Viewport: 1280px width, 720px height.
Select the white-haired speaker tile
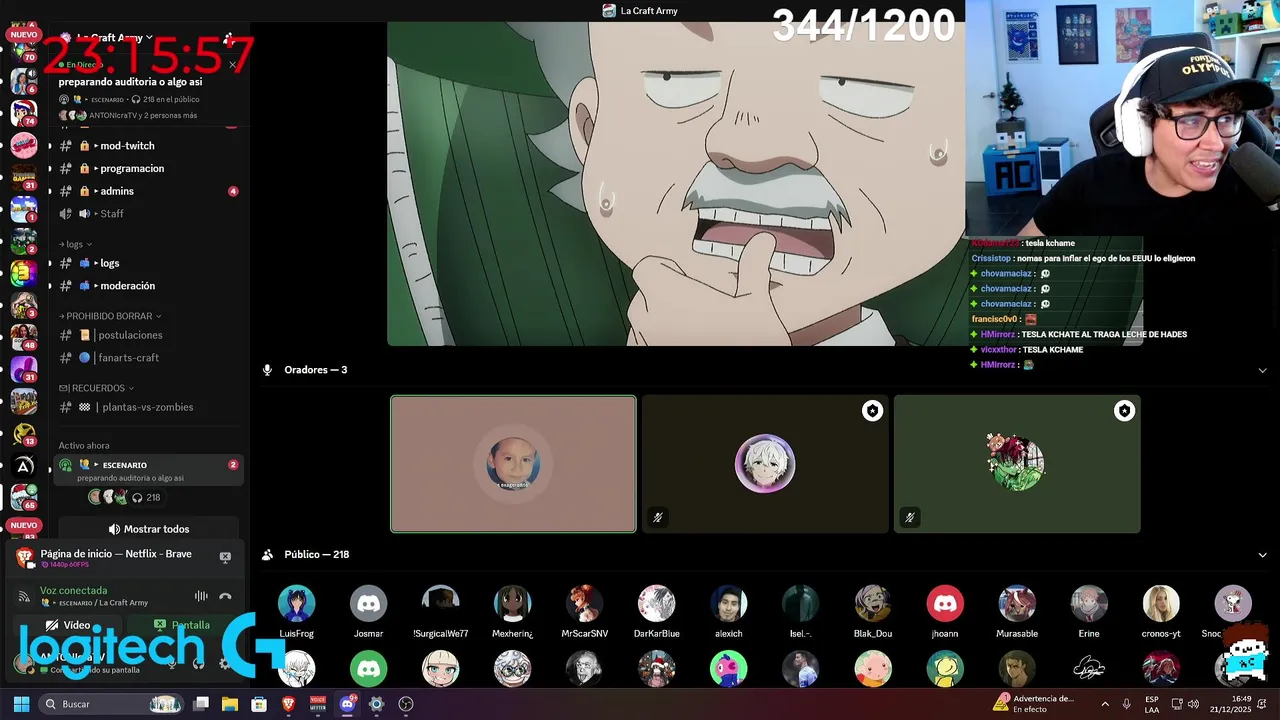click(x=765, y=464)
